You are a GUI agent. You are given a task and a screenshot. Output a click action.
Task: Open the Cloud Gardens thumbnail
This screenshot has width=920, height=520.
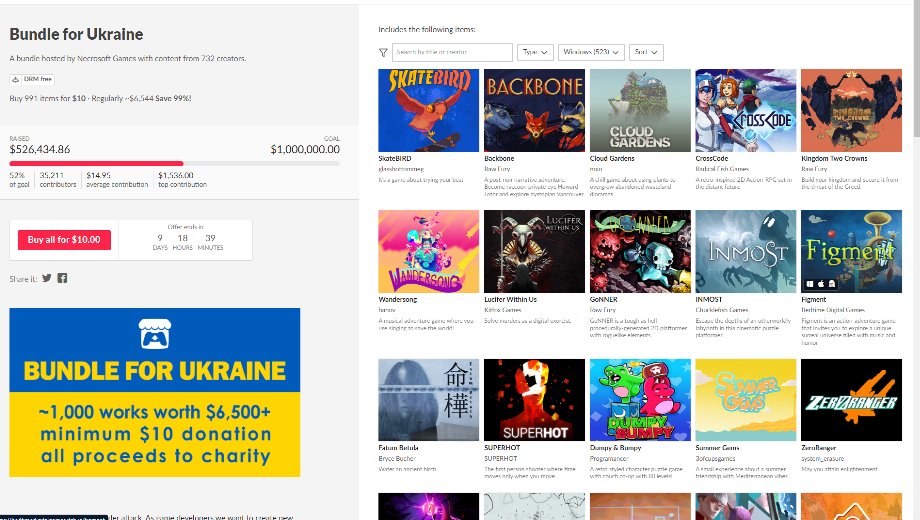[640, 110]
